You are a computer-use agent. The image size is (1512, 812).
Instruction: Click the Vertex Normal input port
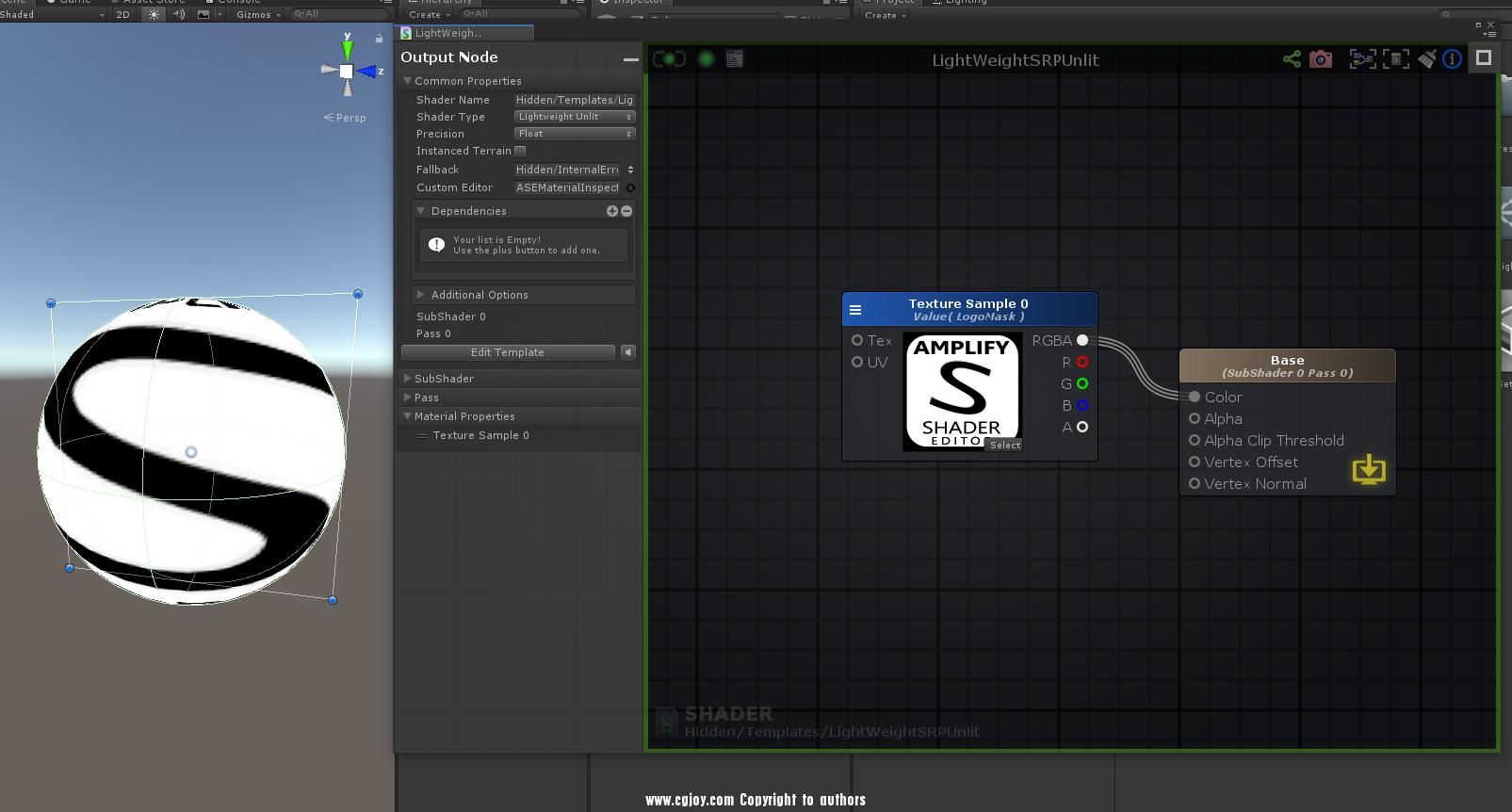(x=1195, y=483)
